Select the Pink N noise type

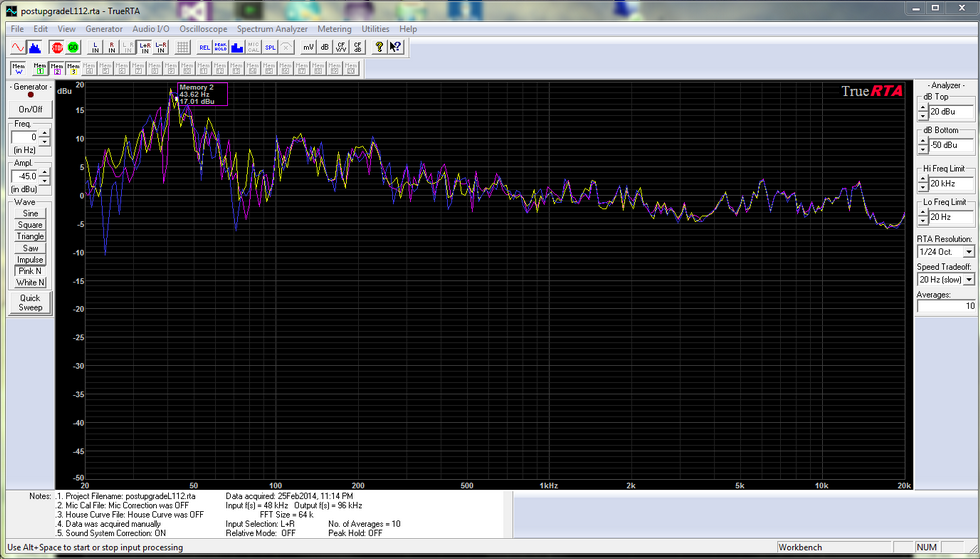coord(30,271)
